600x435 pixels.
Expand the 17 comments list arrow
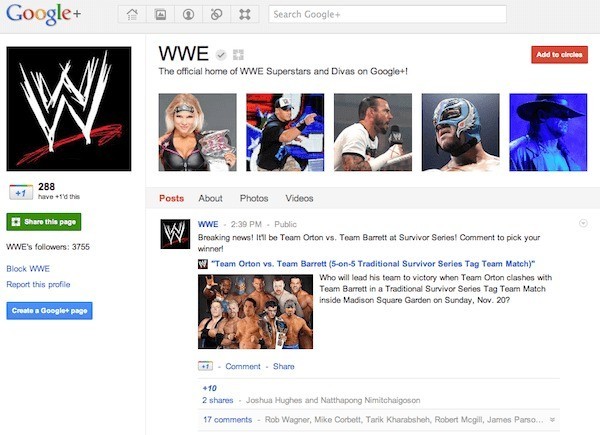tap(553, 419)
